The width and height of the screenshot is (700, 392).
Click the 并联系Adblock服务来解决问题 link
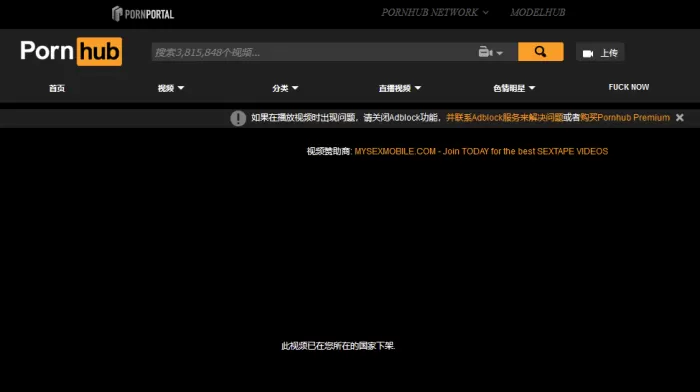click(504, 117)
